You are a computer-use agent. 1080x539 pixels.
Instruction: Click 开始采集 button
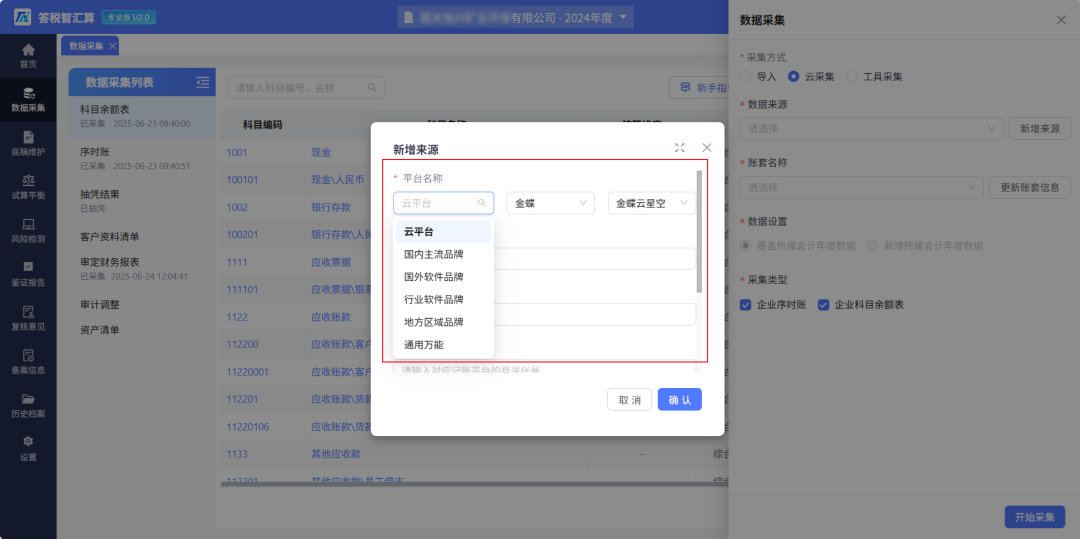[x=1035, y=517]
